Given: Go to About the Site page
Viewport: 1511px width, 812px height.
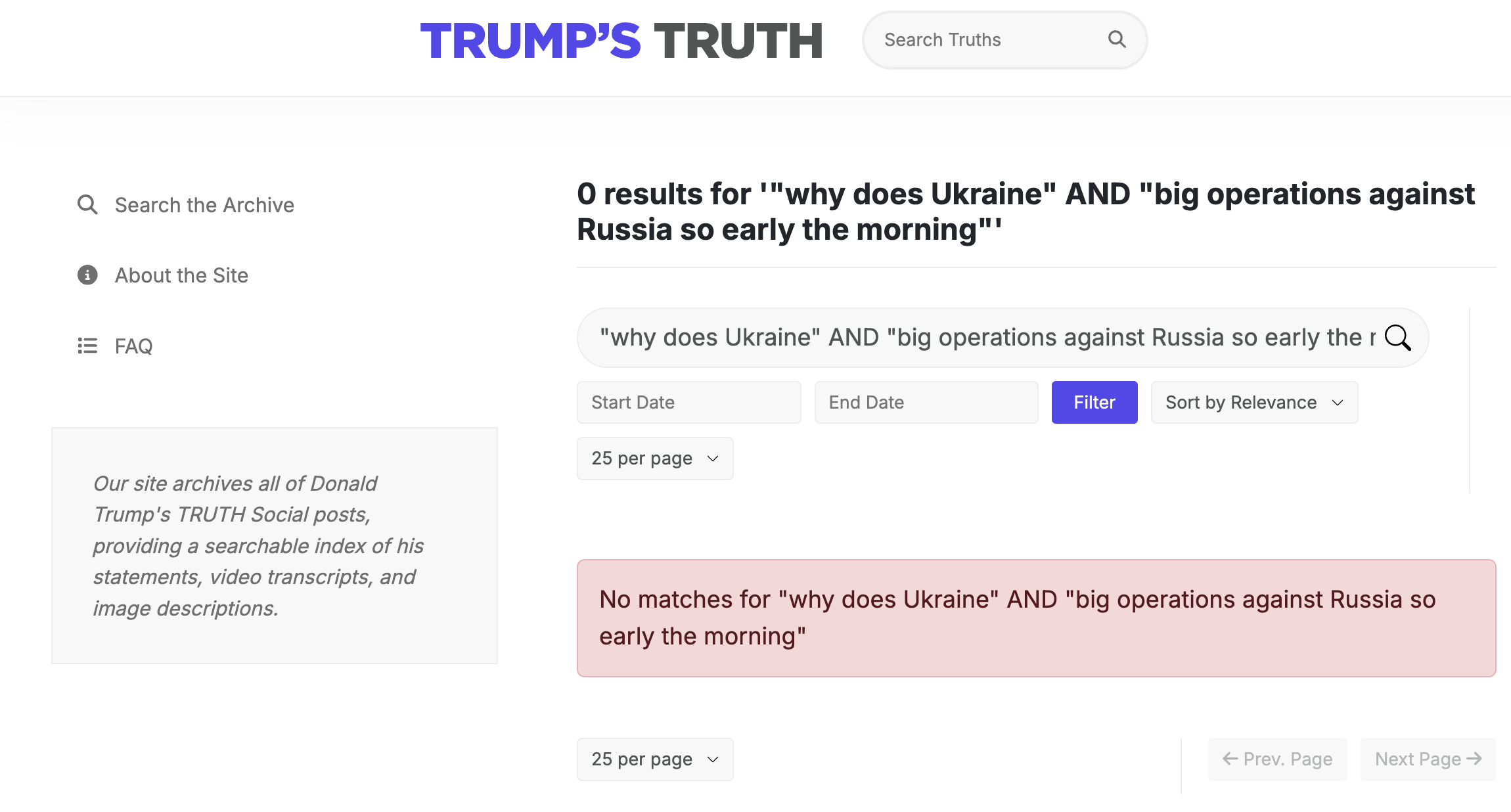Looking at the screenshot, I should click(x=181, y=275).
